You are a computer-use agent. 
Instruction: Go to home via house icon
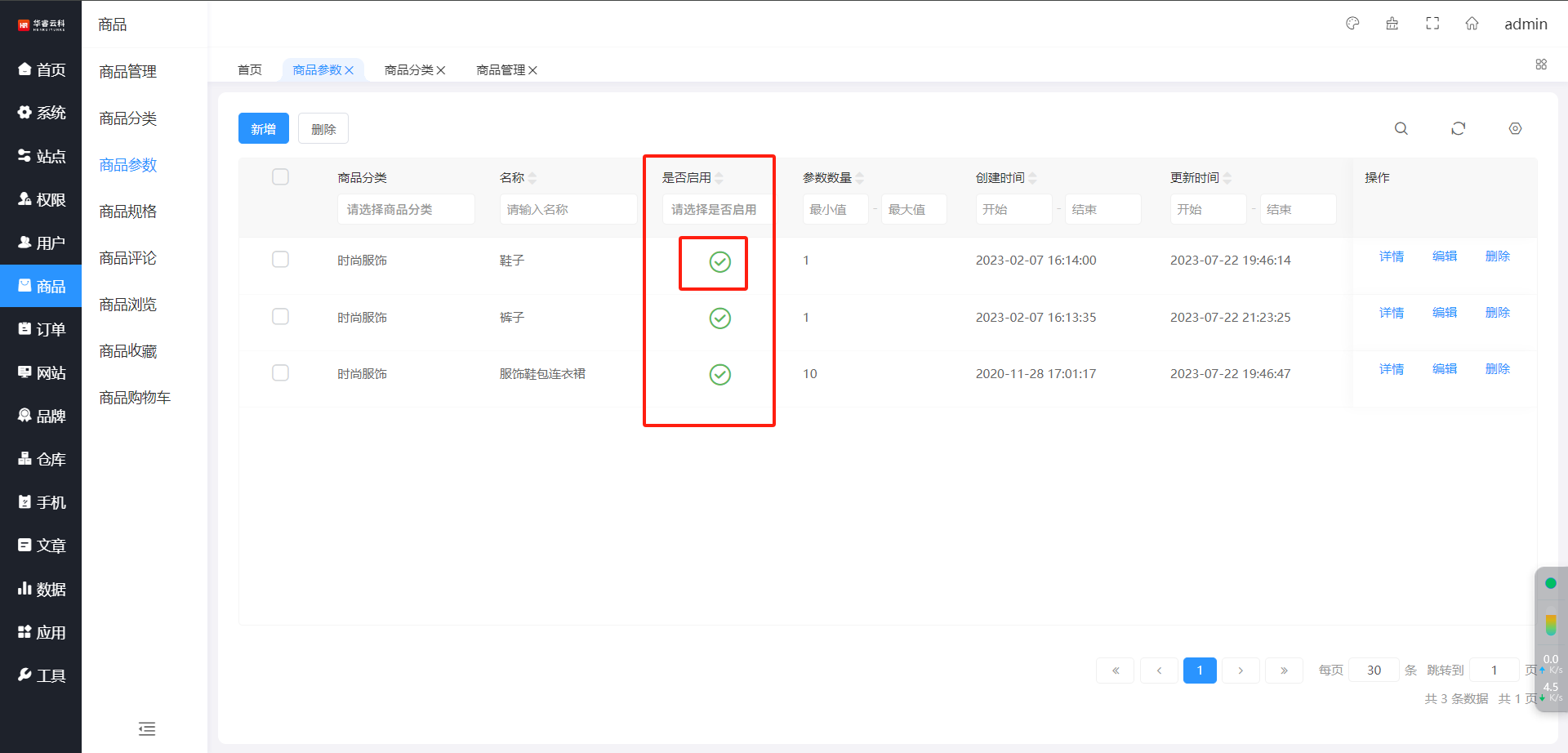1472,24
